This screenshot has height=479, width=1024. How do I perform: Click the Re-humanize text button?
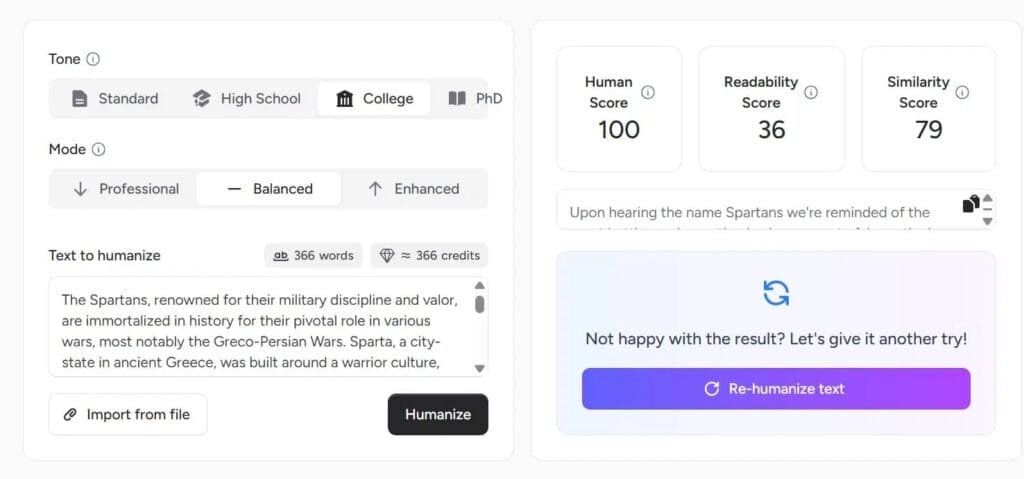[776, 389]
